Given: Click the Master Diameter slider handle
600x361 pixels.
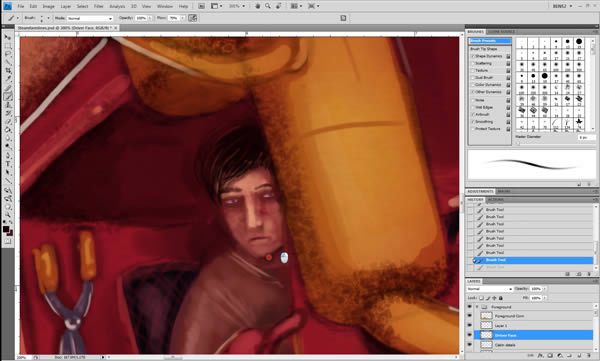Looking at the screenshot, I should pos(518,144).
